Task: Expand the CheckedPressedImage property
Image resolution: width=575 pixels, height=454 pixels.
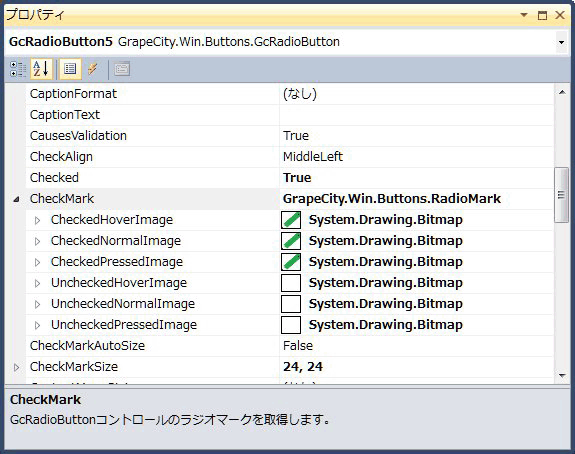Action: [x=37, y=262]
